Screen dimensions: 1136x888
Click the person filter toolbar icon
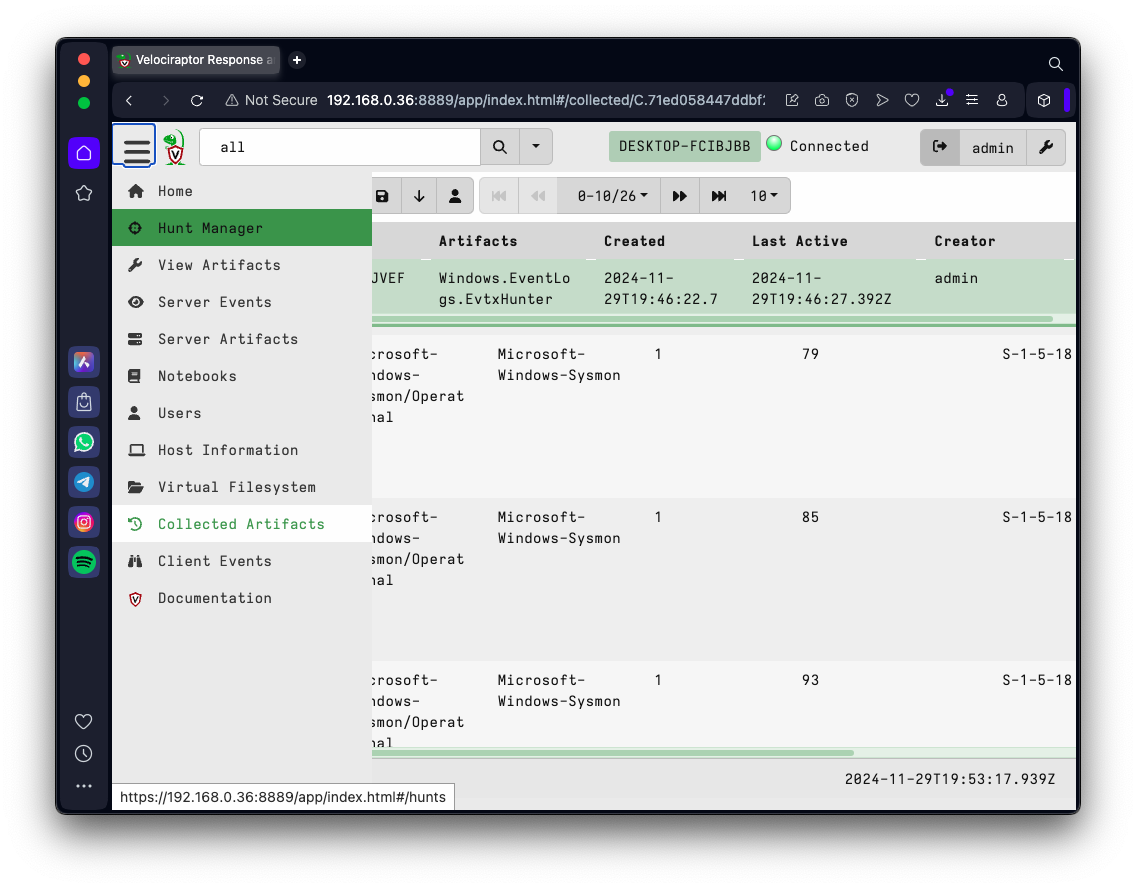455,196
